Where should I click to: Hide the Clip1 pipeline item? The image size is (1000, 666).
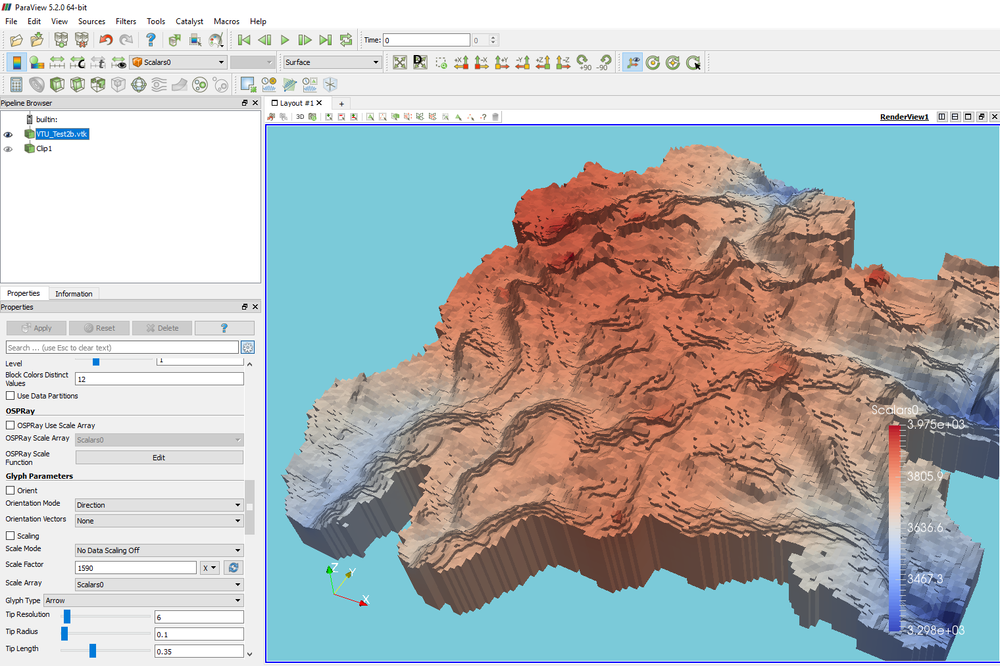click(8, 147)
